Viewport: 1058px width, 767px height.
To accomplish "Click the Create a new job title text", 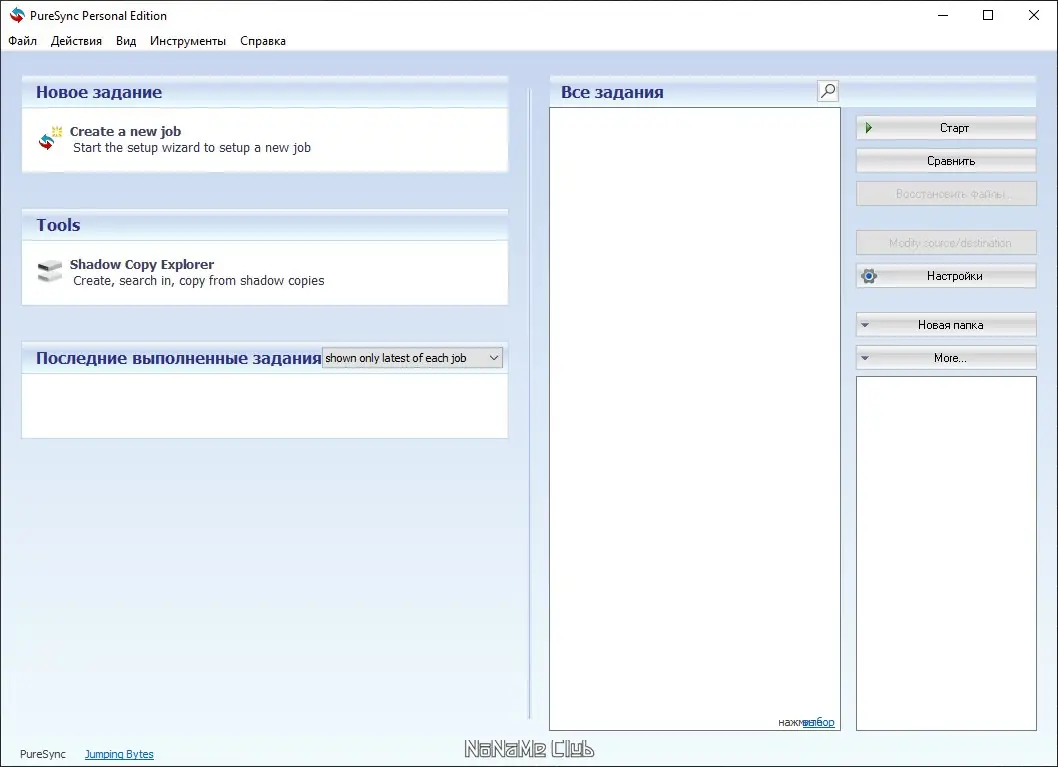I will (126, 132).
